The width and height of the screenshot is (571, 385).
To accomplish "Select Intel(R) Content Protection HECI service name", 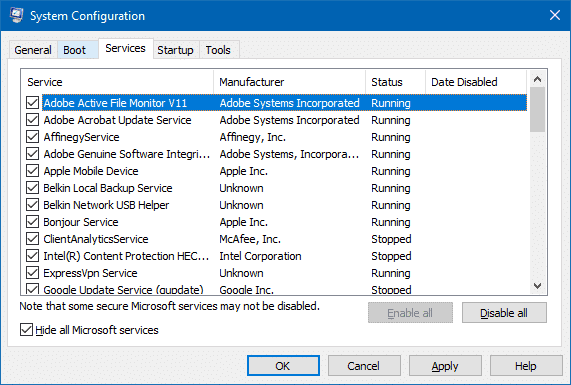I will click(x=126, y=256).
